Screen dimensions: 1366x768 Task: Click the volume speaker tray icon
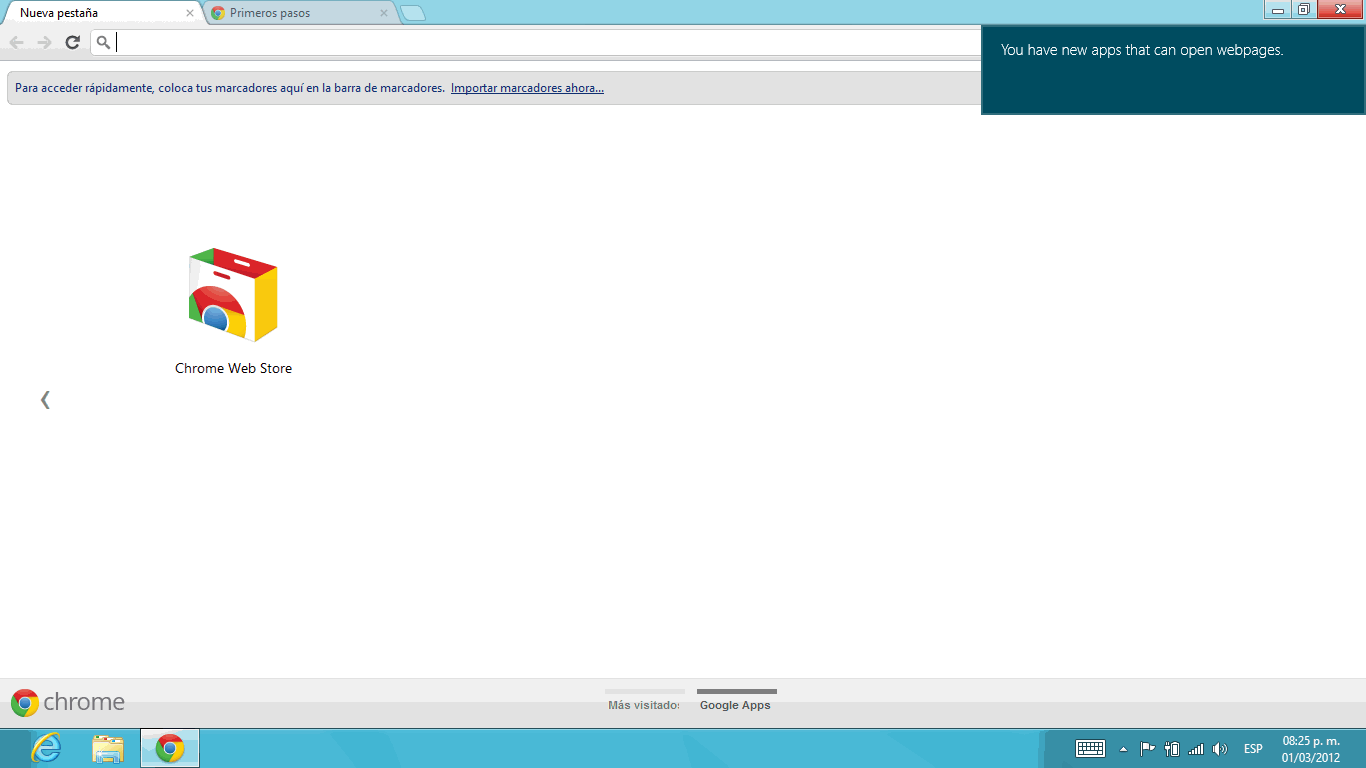pyautogui.click(x=1219, y=749)
